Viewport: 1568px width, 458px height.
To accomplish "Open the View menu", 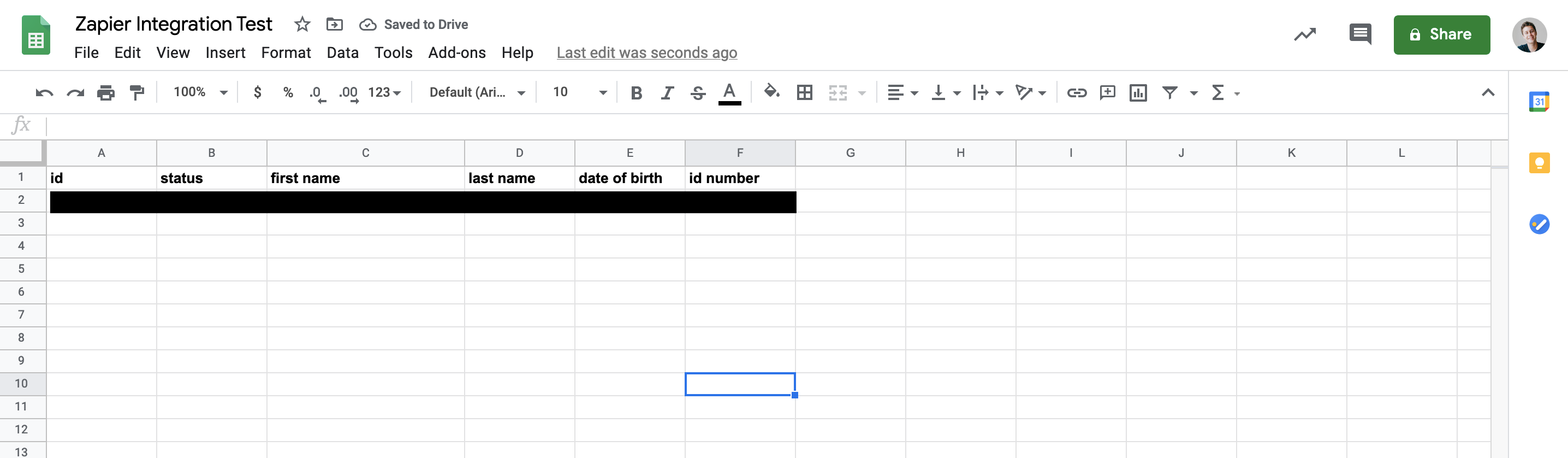I will 173,53.
